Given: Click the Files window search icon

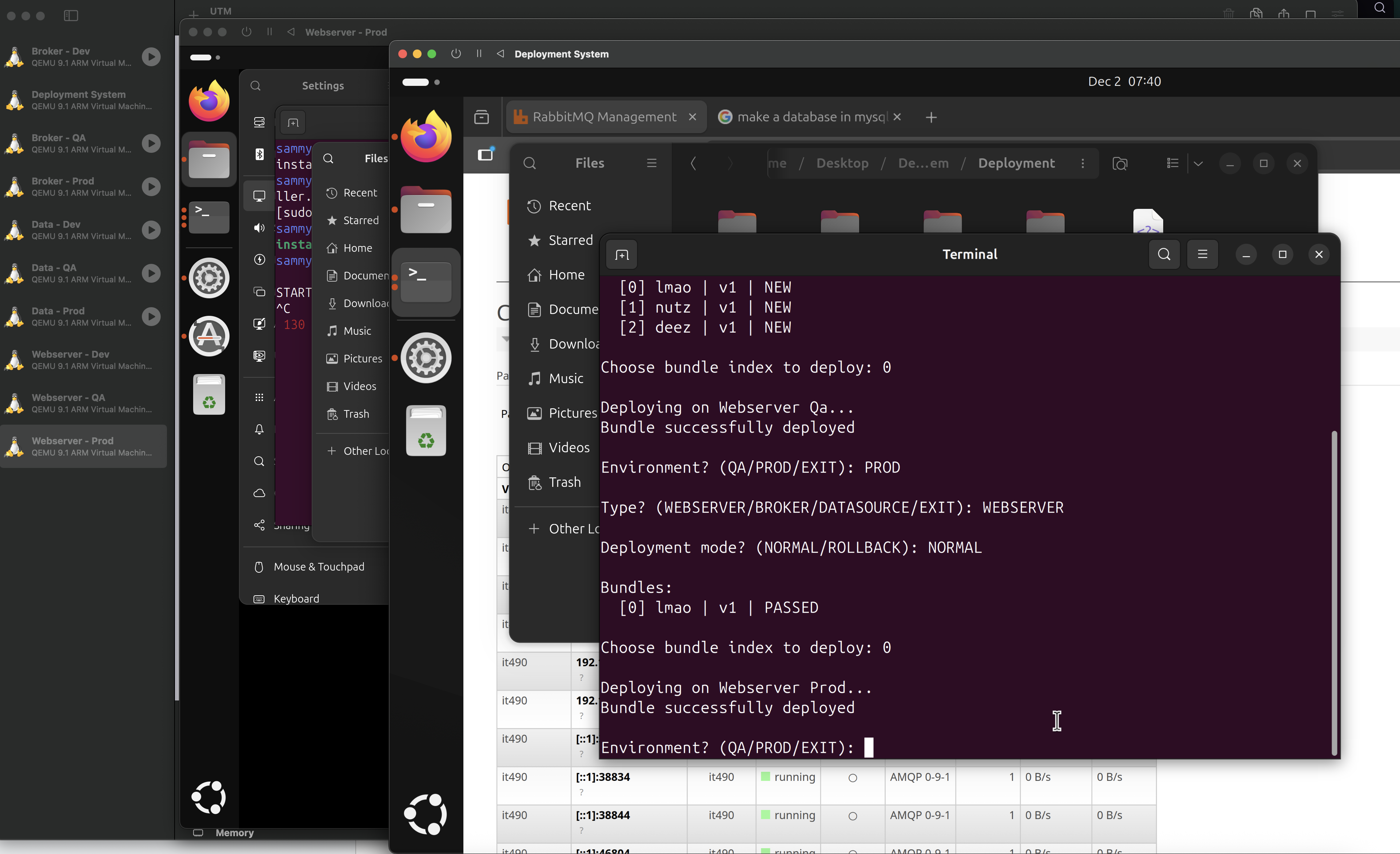Looking at the screenshot, I should click(530, 163).
